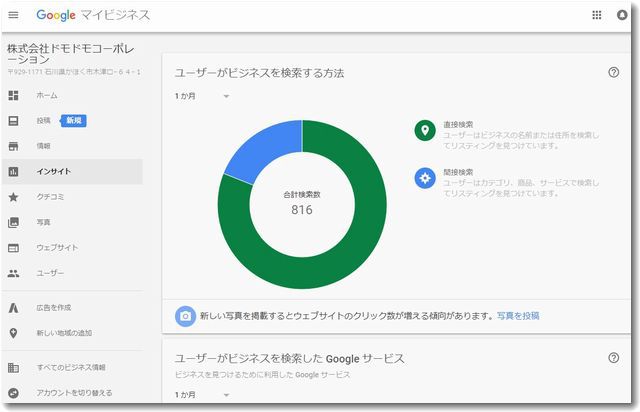Click the Website icon in sidebar

pos(13,248)
